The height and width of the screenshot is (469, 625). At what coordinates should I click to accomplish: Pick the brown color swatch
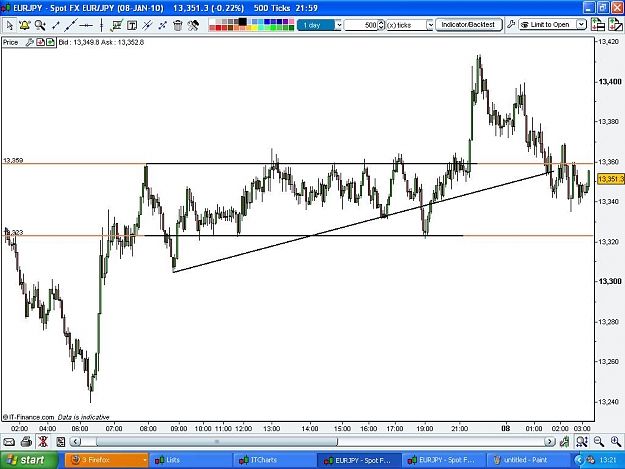click(230, 28)
